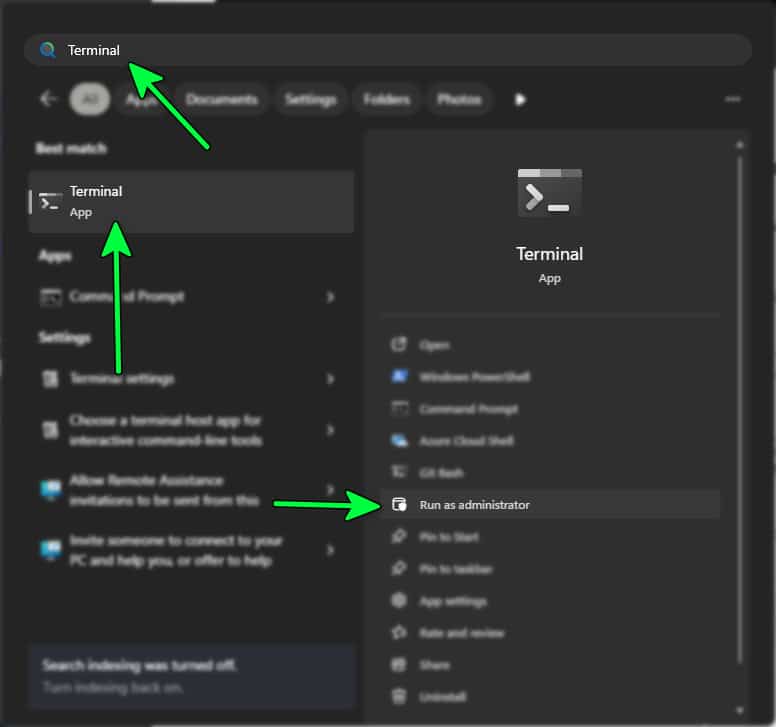This screenshot has height=727, width=776.
Task: Click the search magnifier icon
Action: point(47,50)
